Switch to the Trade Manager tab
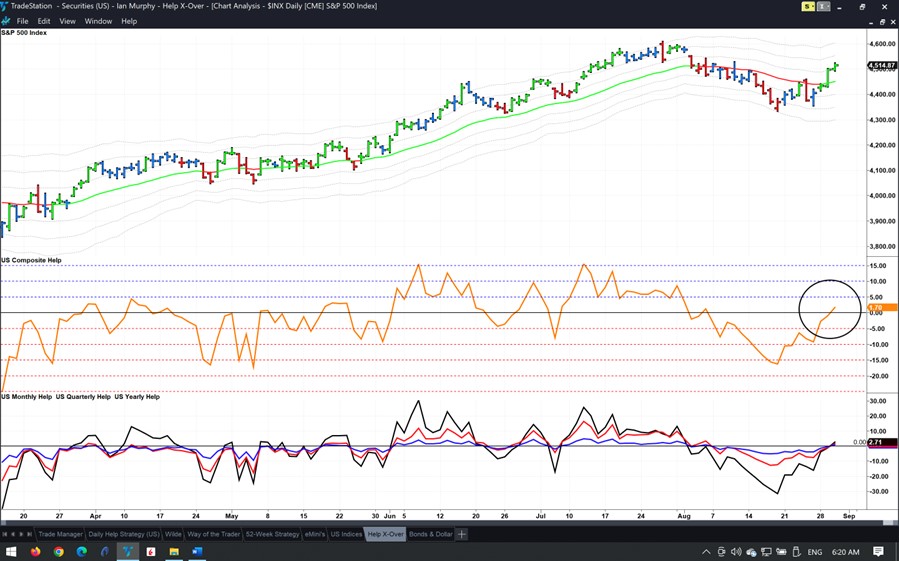Image resolution: width=899 pixels, height=561 pixels. coord(60,534)
